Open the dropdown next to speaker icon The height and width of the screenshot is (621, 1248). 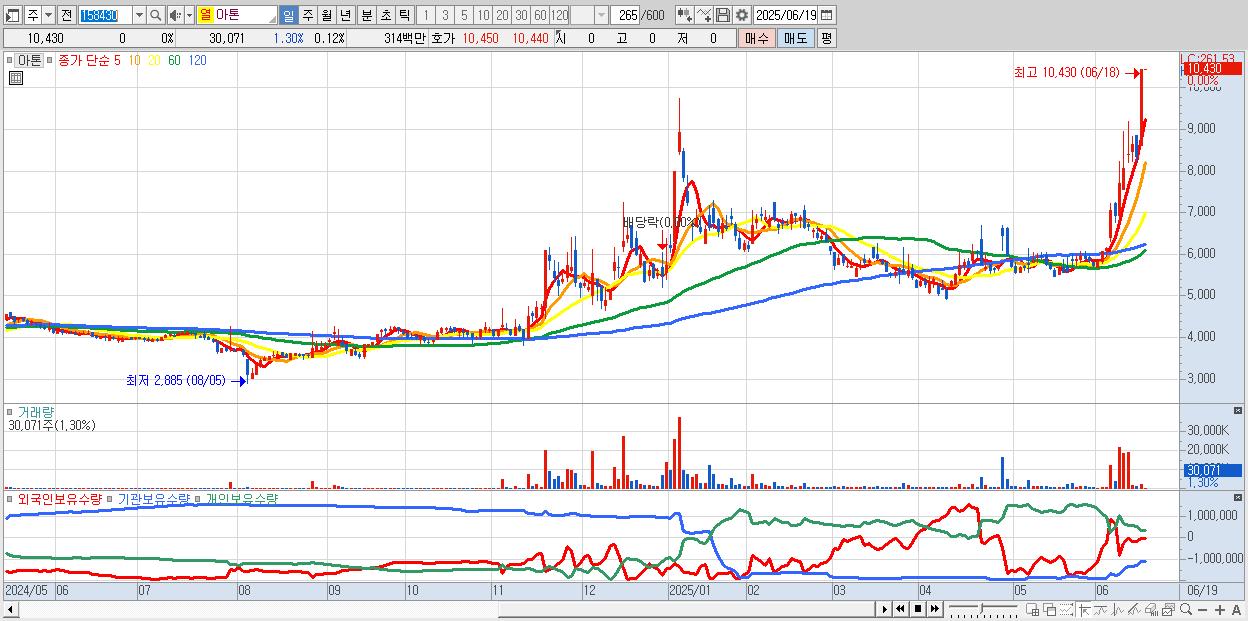(x=189, y=15)
